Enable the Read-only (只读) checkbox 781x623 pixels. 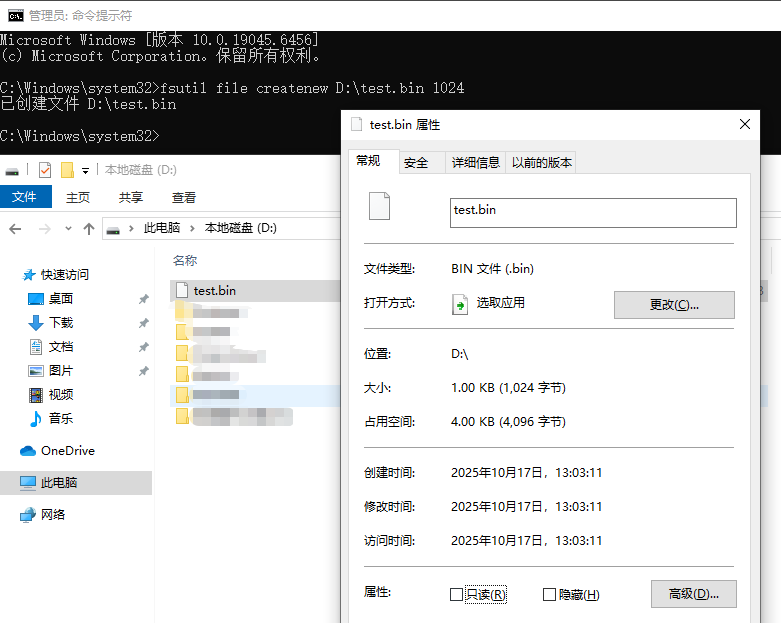pos(457,595)
